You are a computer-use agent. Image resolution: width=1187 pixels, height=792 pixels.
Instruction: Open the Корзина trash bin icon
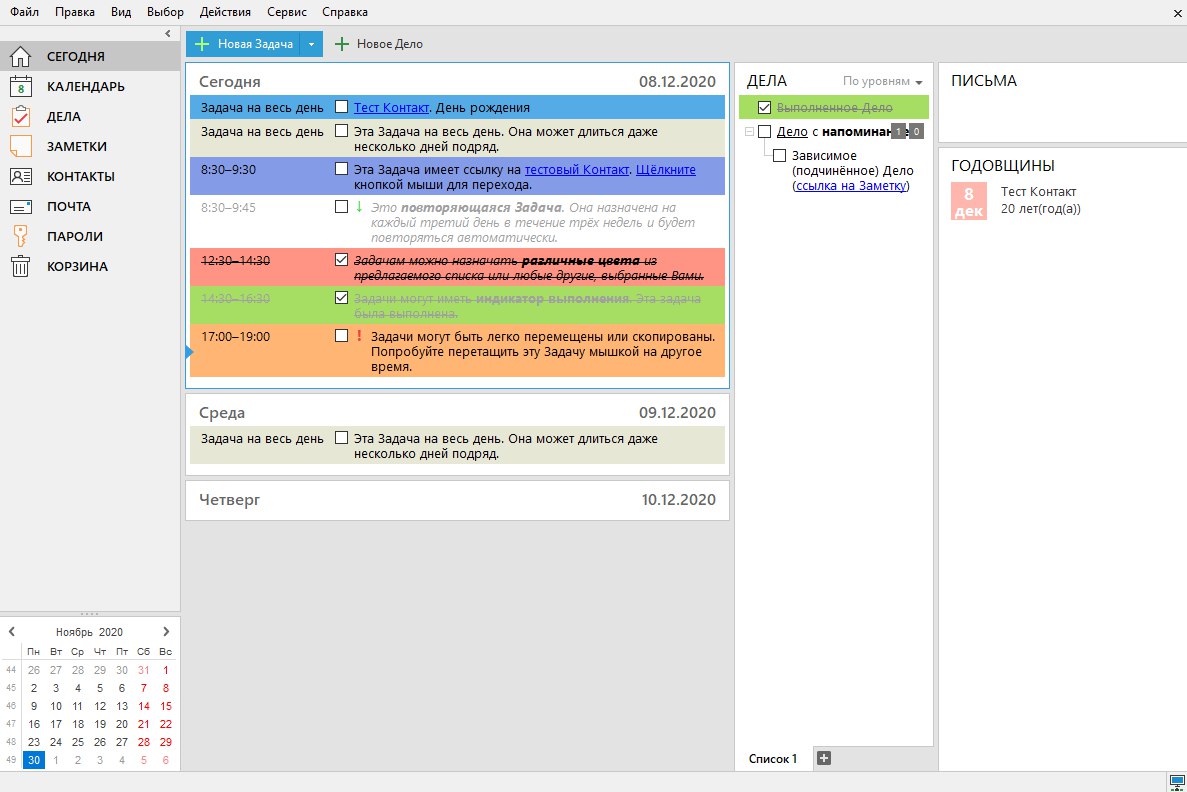click(x=20, y=267)
